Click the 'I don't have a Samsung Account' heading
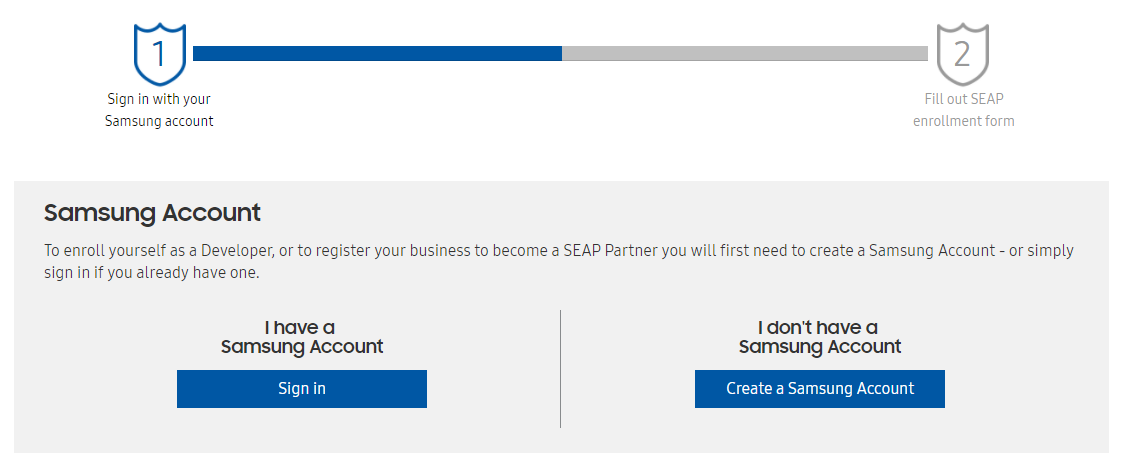This screenshot has height=464, width=1122. pyautogui.click(x=820, y=337)
